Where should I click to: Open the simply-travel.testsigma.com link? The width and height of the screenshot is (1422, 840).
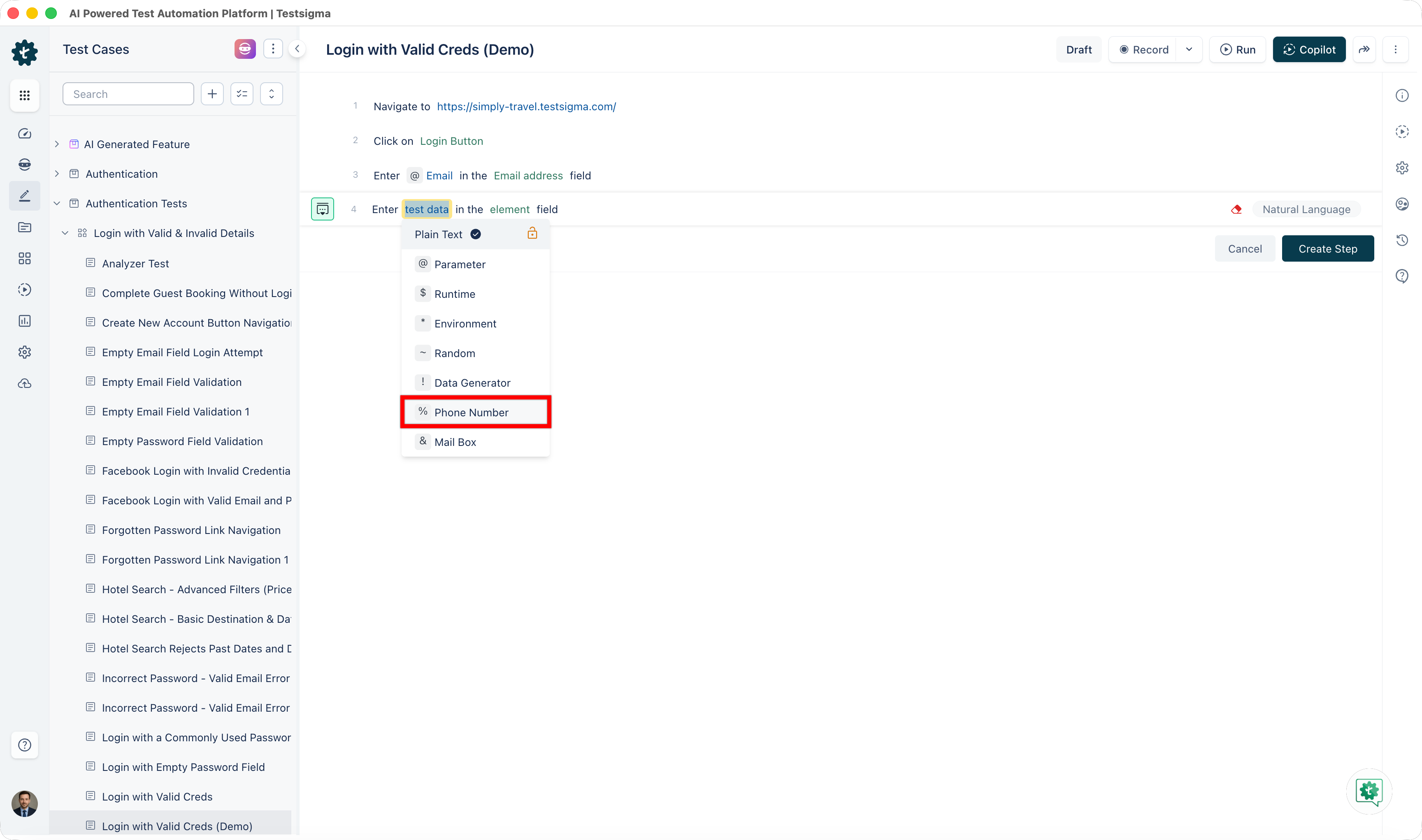coord(526,107)
